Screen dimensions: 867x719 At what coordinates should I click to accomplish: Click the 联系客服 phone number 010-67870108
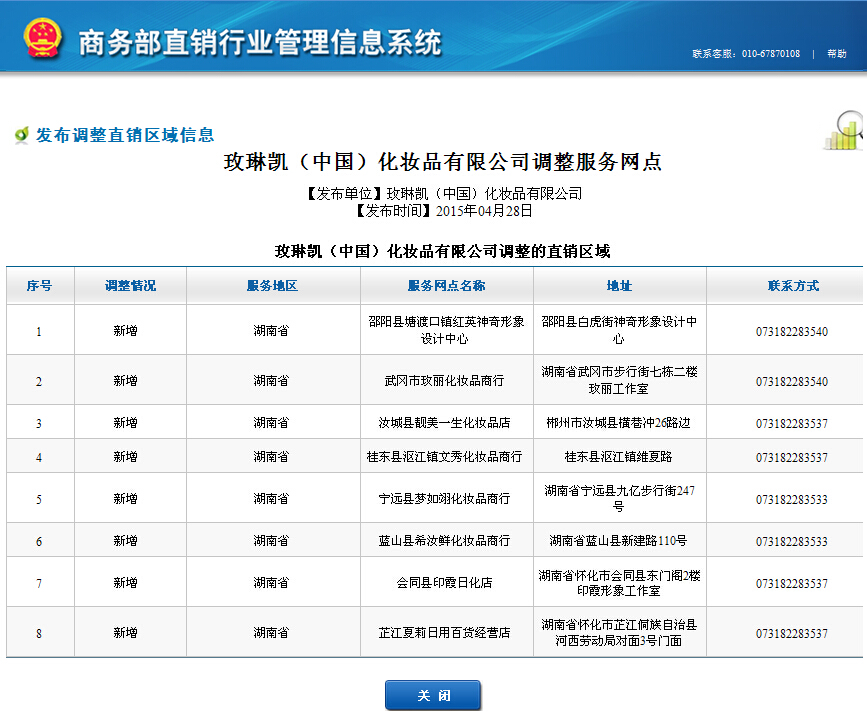pyautogui.click(x=771, y=54)
